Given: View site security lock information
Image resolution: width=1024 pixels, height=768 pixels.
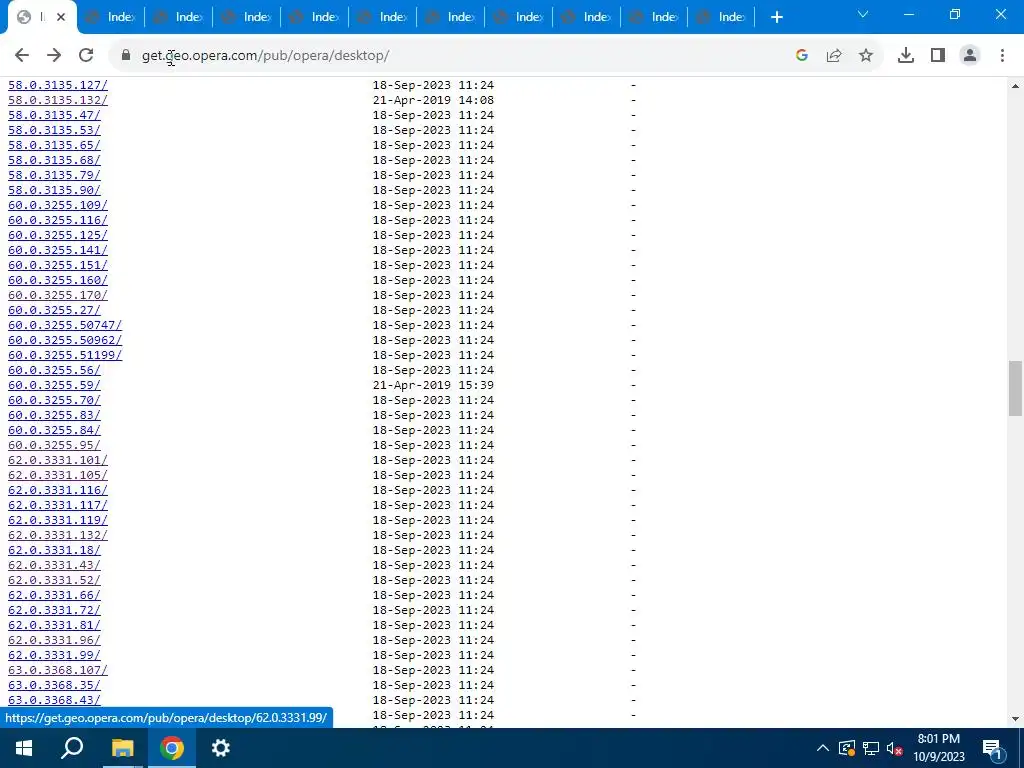Looking at the screenshot, I should (x=126, y=56).
